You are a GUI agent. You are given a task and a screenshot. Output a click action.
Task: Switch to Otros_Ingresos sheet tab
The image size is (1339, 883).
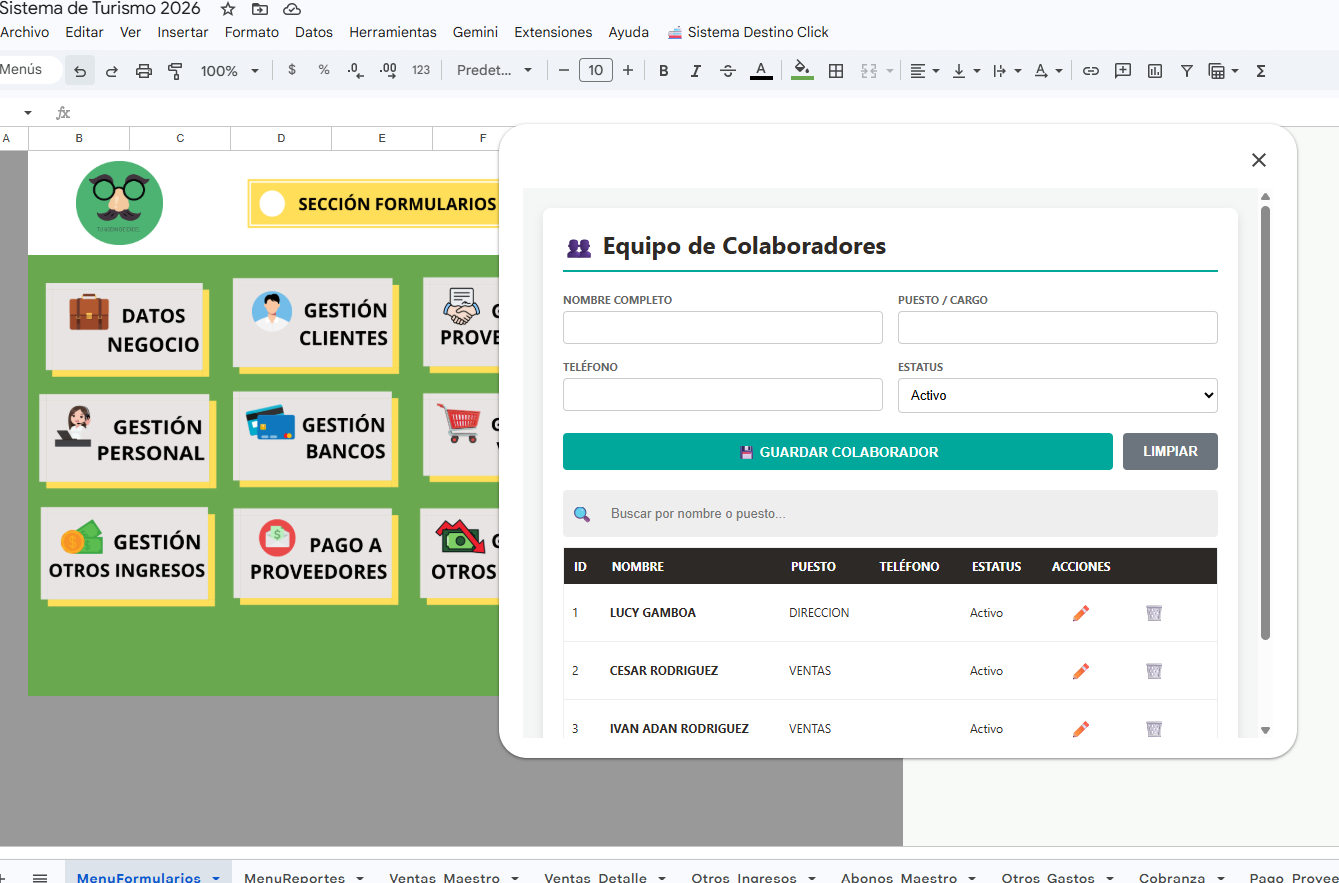click(x=744, y=877)
